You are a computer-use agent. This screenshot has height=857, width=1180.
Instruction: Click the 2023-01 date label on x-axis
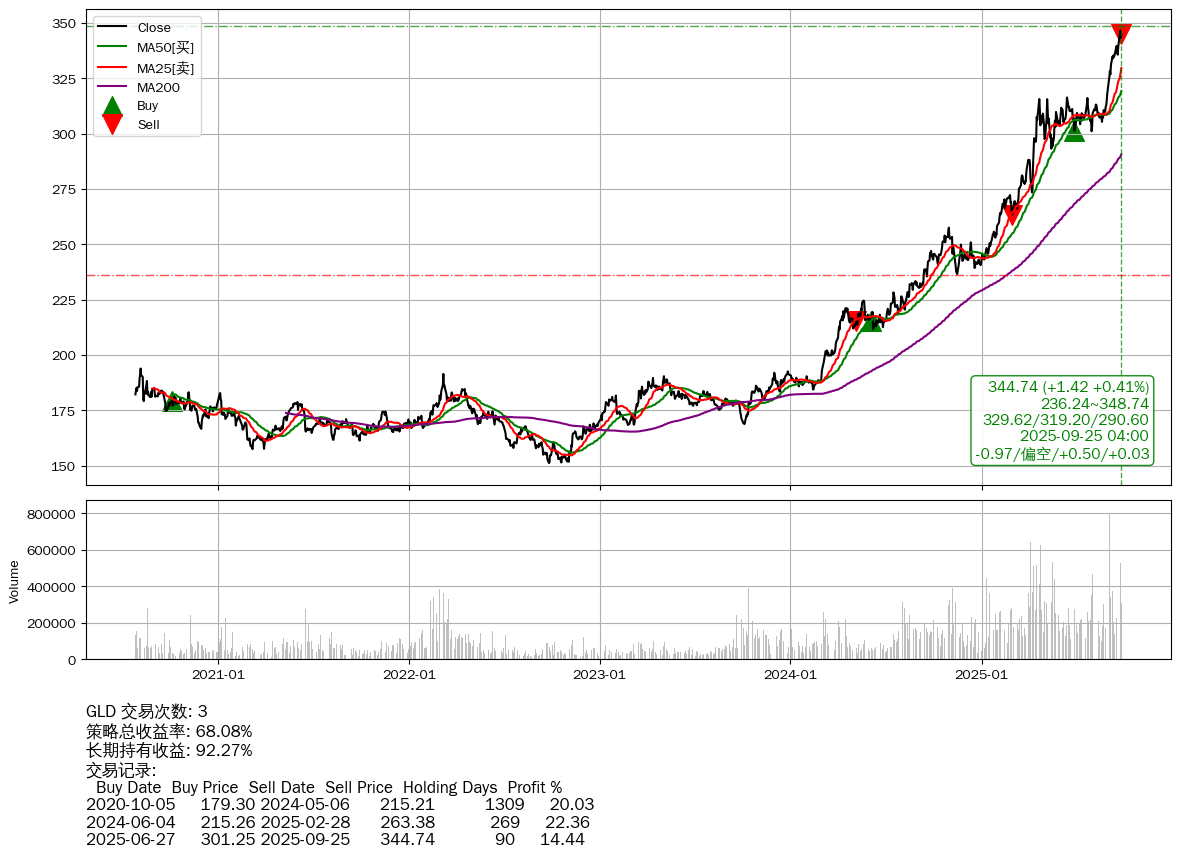coord(600,675)
